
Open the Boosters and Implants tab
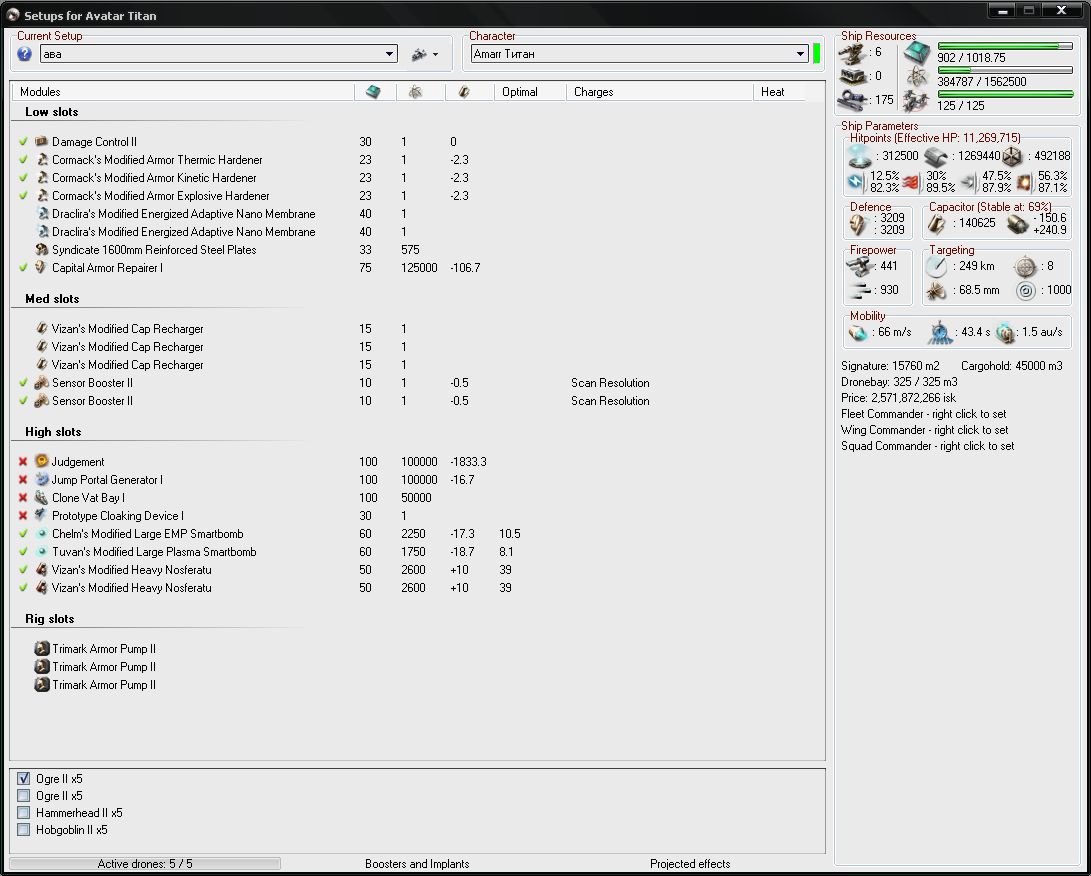[417, 863]
